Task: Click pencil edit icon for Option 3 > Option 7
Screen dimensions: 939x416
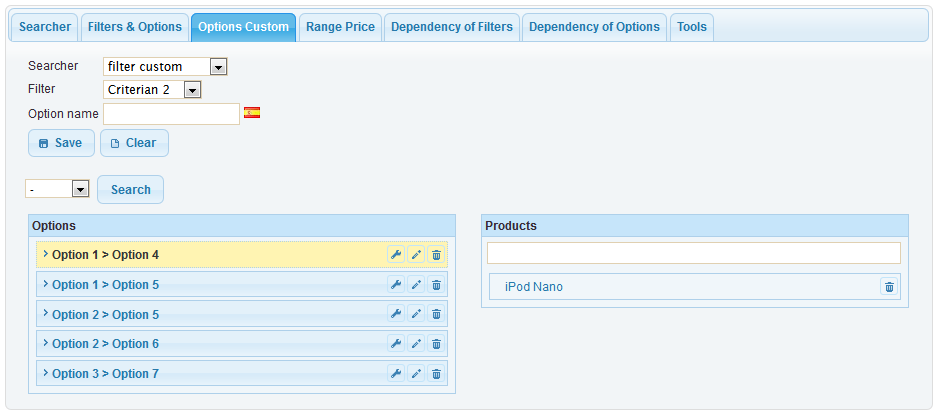Action: coord(416,374)
